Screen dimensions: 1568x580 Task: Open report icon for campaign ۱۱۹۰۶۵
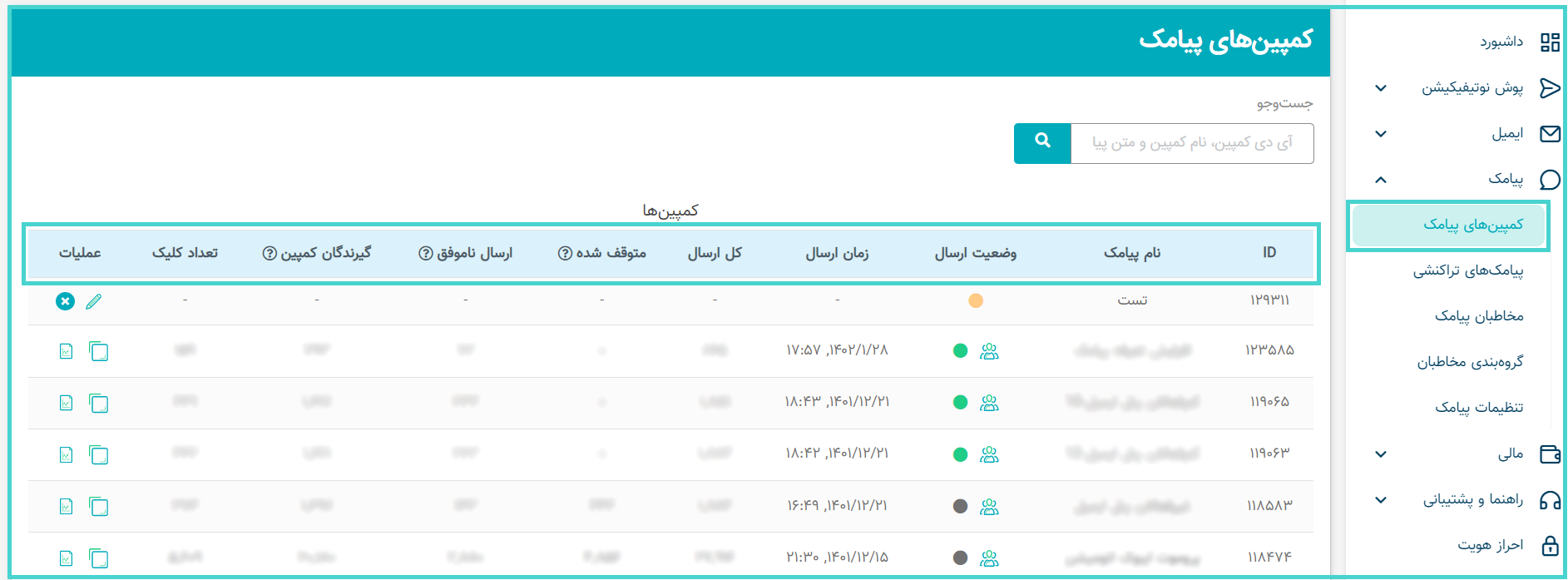(67, 404)
